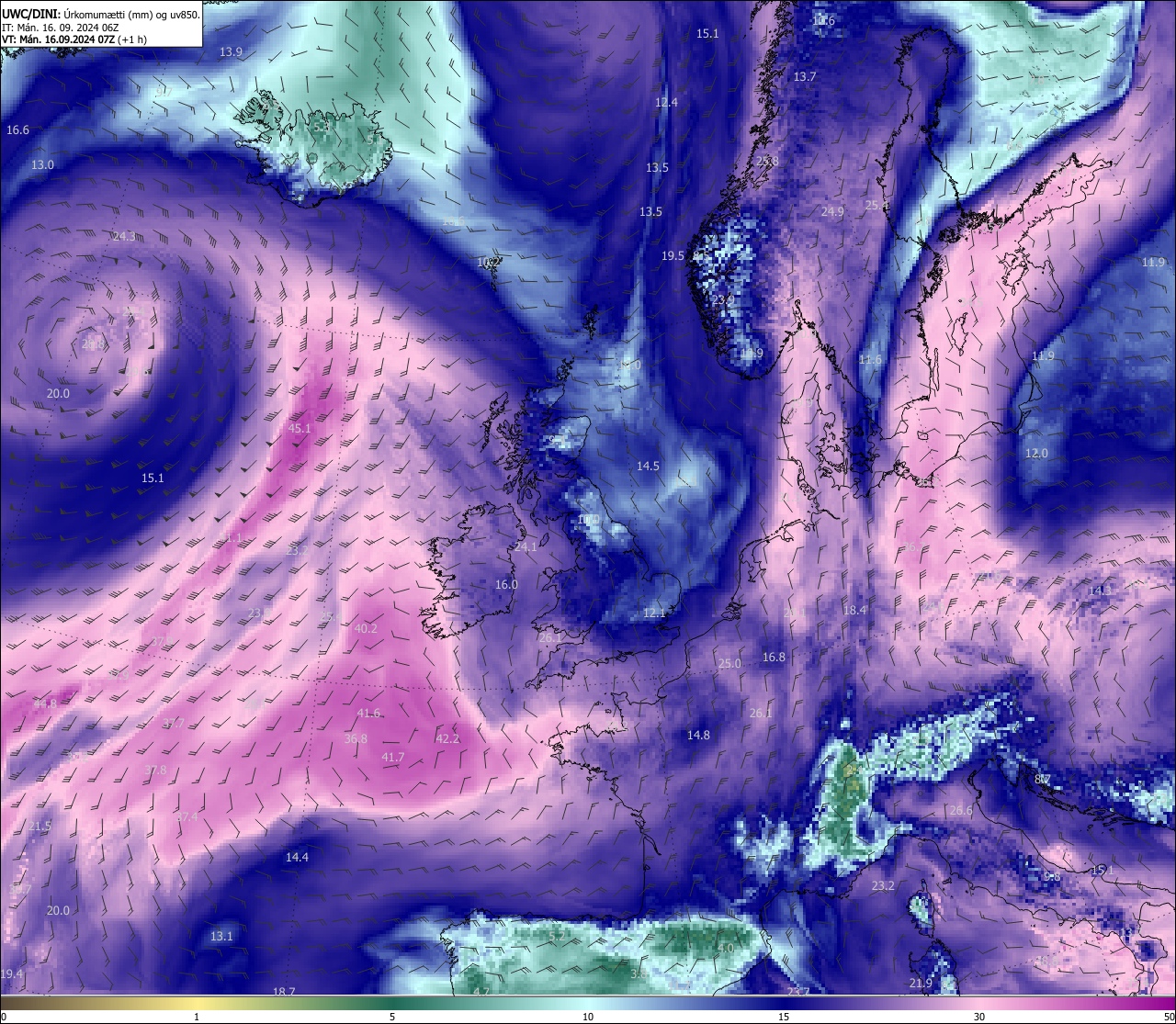Click the 10 tick on color scale
The height and width of the screenshot is (1024, 1176).
(588, 1017)
